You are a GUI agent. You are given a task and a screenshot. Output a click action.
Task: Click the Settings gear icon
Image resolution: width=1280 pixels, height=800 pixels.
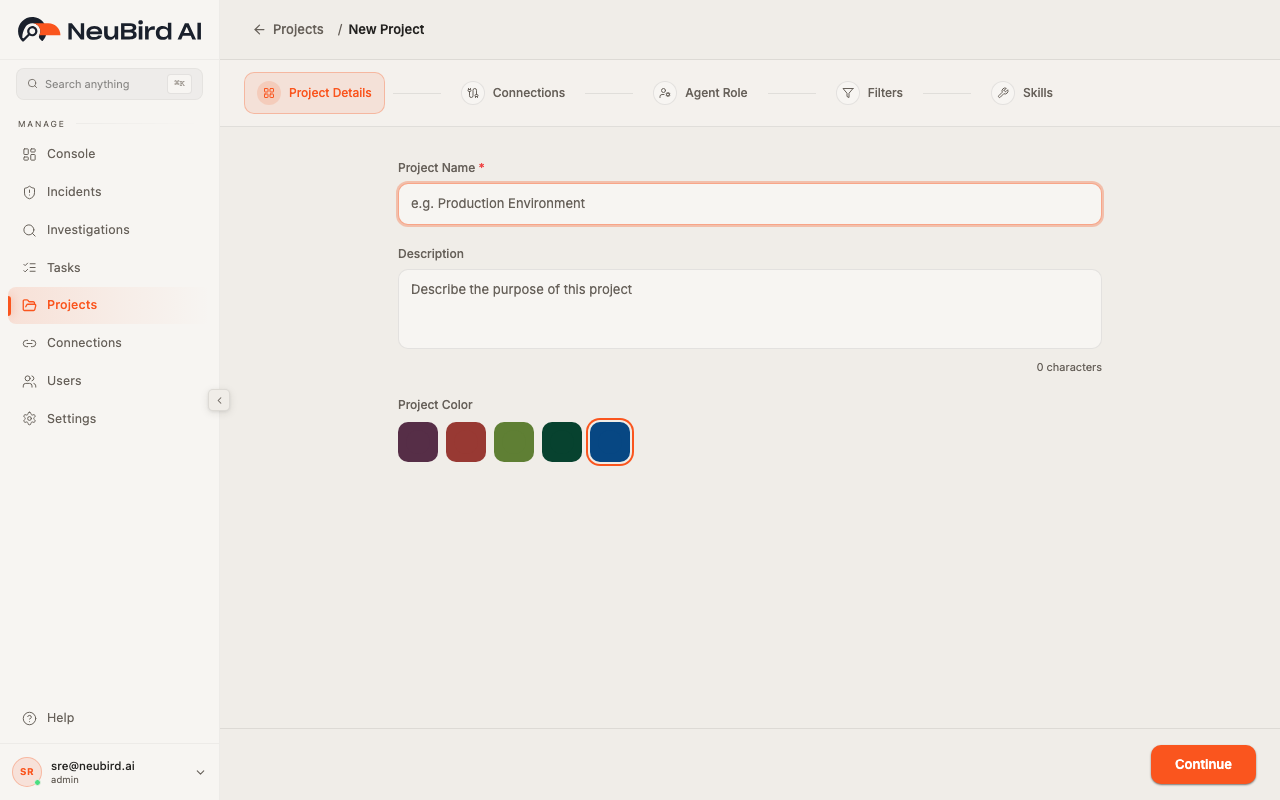tap(29, 418)
